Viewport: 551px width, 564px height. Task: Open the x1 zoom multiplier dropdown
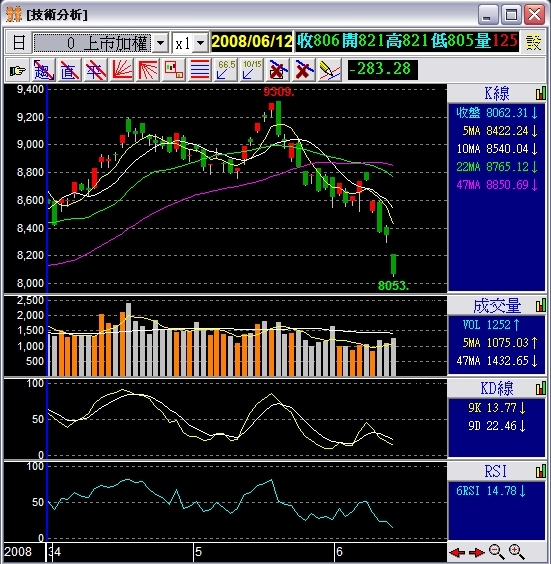tap(201, 43)
